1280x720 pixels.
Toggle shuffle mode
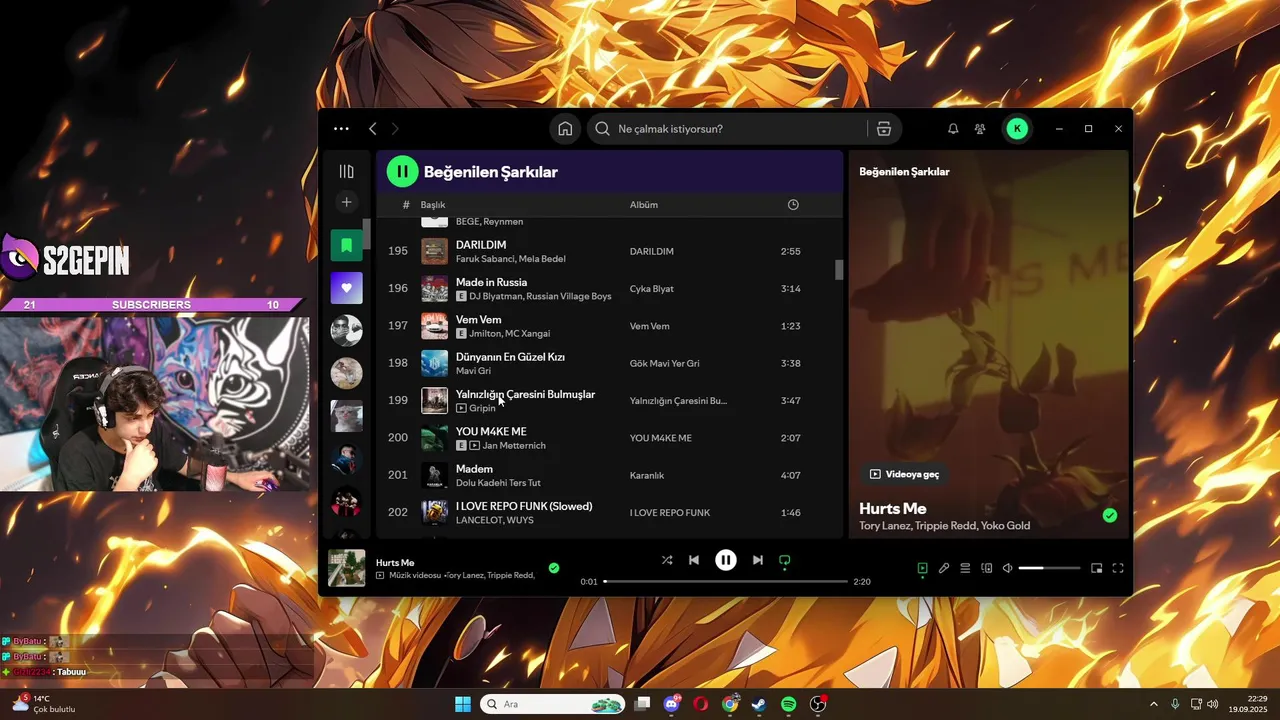point(667,560)
